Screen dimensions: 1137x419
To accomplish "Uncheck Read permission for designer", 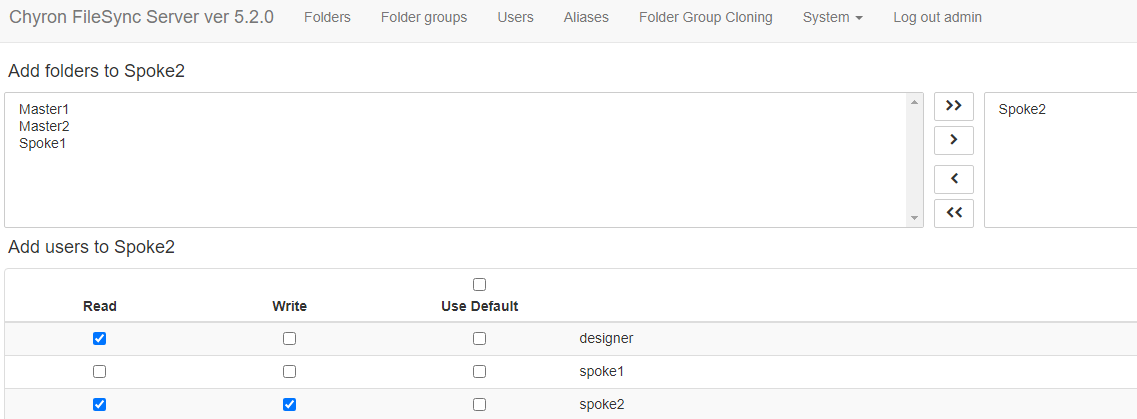I will [x=99, y=339].
